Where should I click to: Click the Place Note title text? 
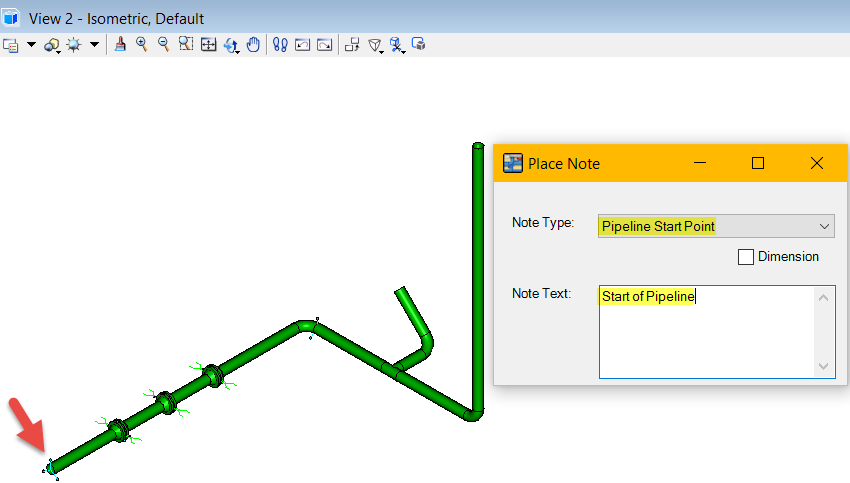click(564, 164)
